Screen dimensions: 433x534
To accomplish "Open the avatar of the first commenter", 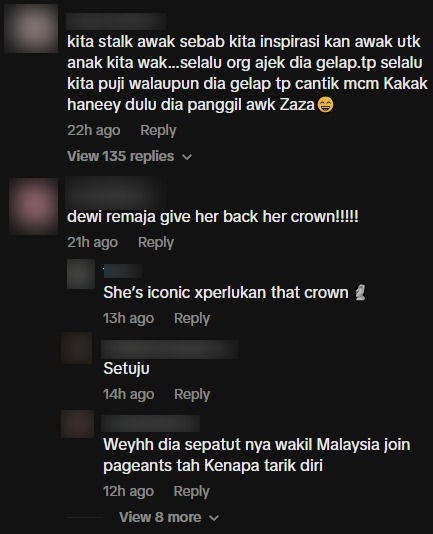I will coord(31,28).
